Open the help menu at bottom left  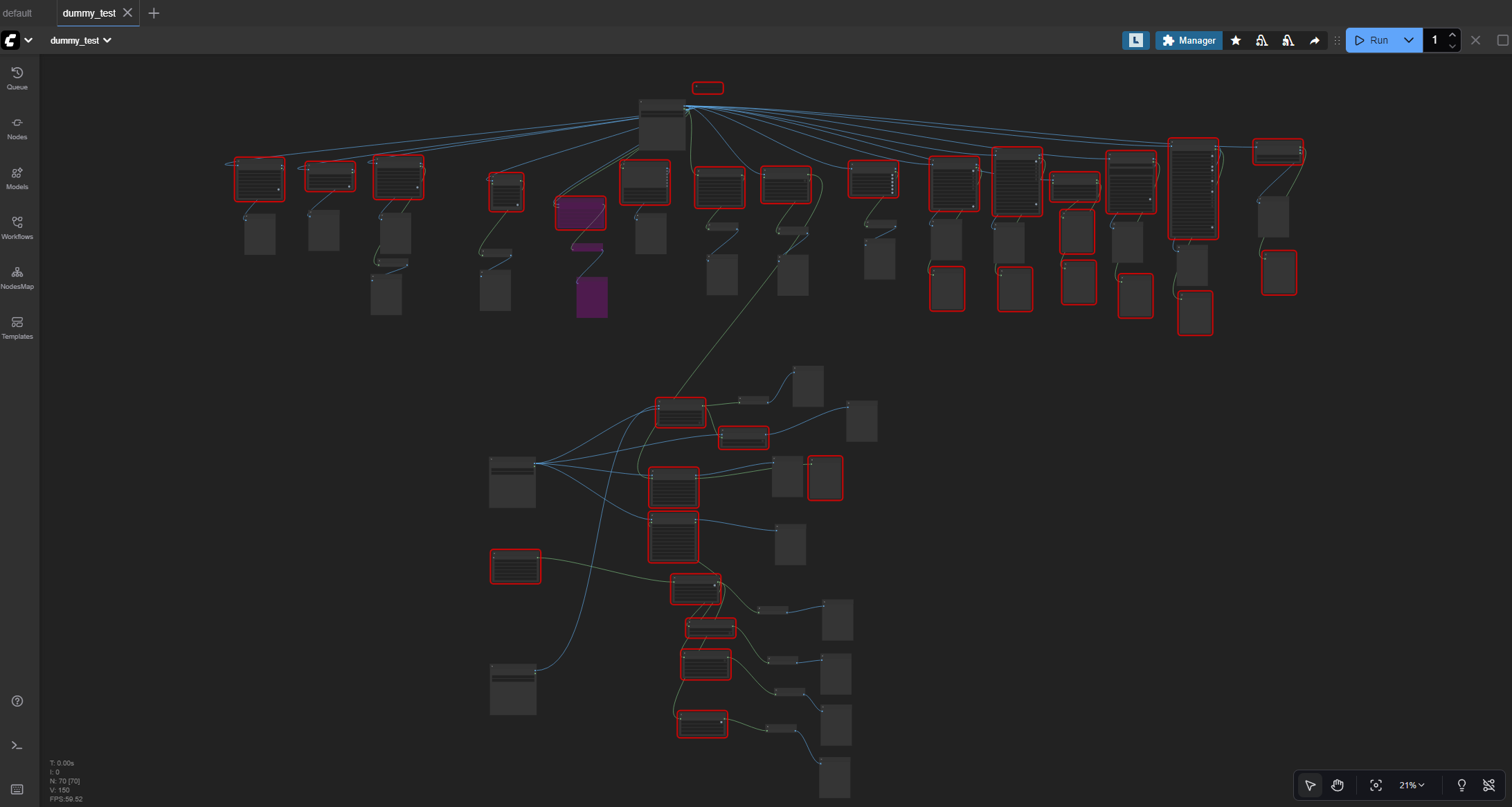click(17, 701)
